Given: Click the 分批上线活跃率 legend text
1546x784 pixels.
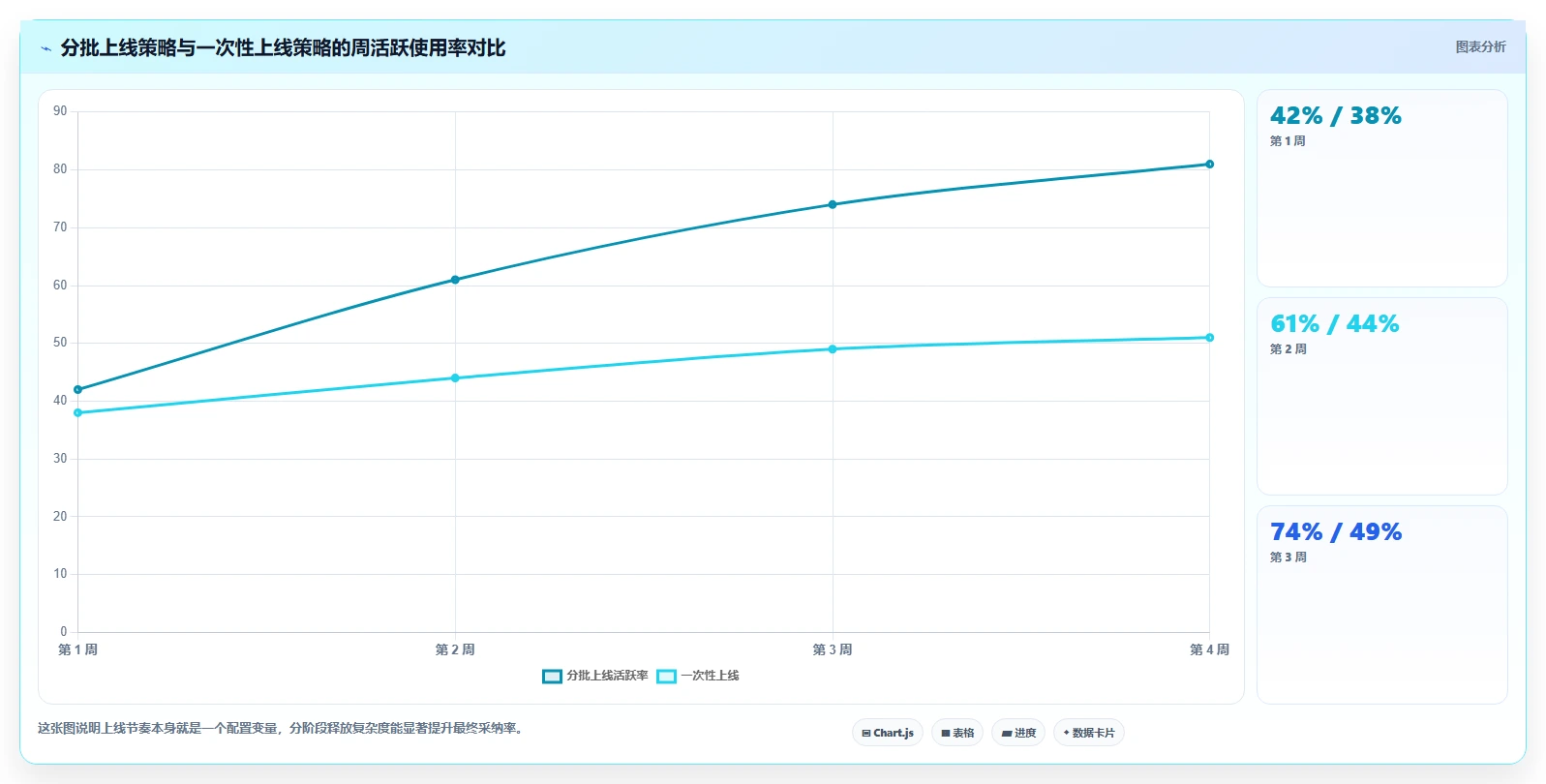Looking at the screenshot, I should [607, 676].
